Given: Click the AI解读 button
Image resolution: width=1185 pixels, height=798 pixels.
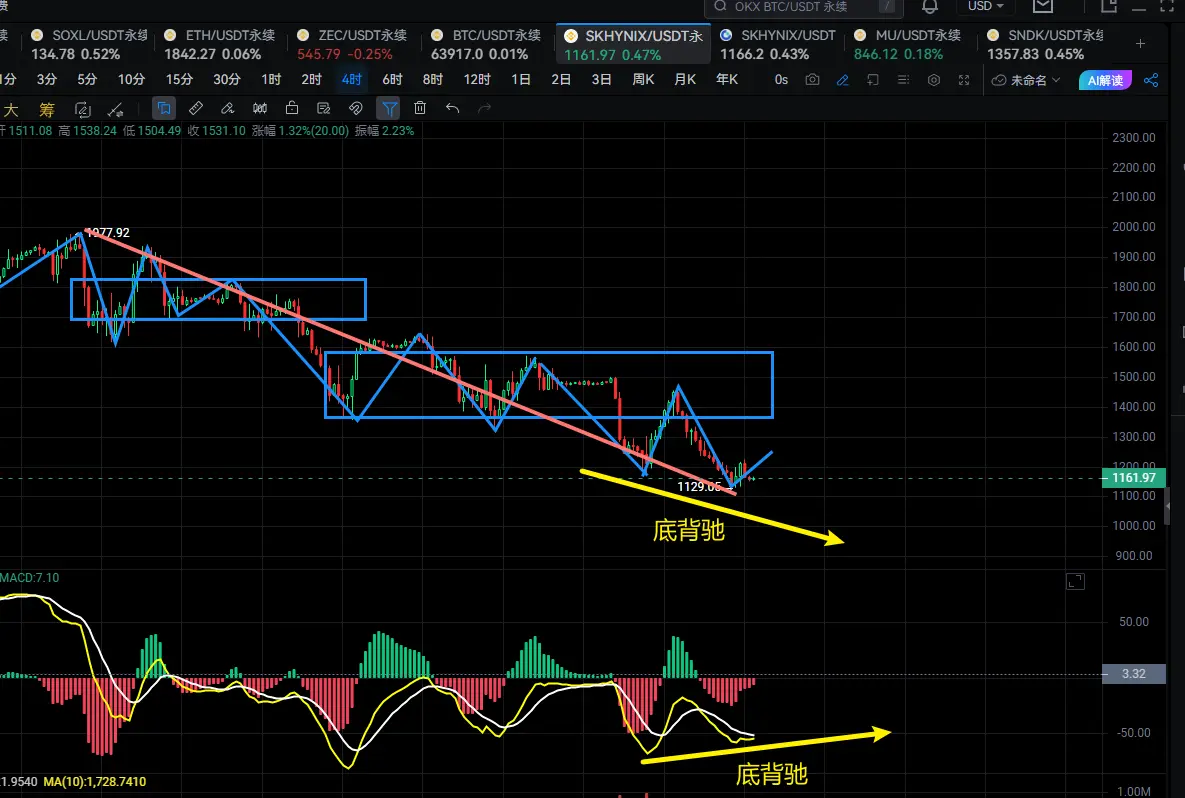Looking at the screenshot, I should pos(1105,80).
